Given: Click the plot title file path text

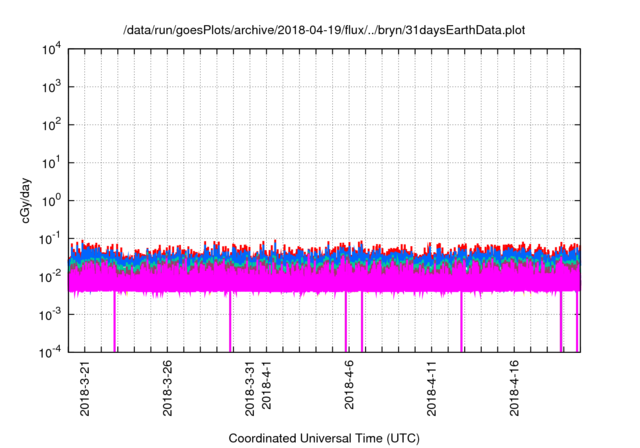Looking at the screenshot, I should (323, 31).
